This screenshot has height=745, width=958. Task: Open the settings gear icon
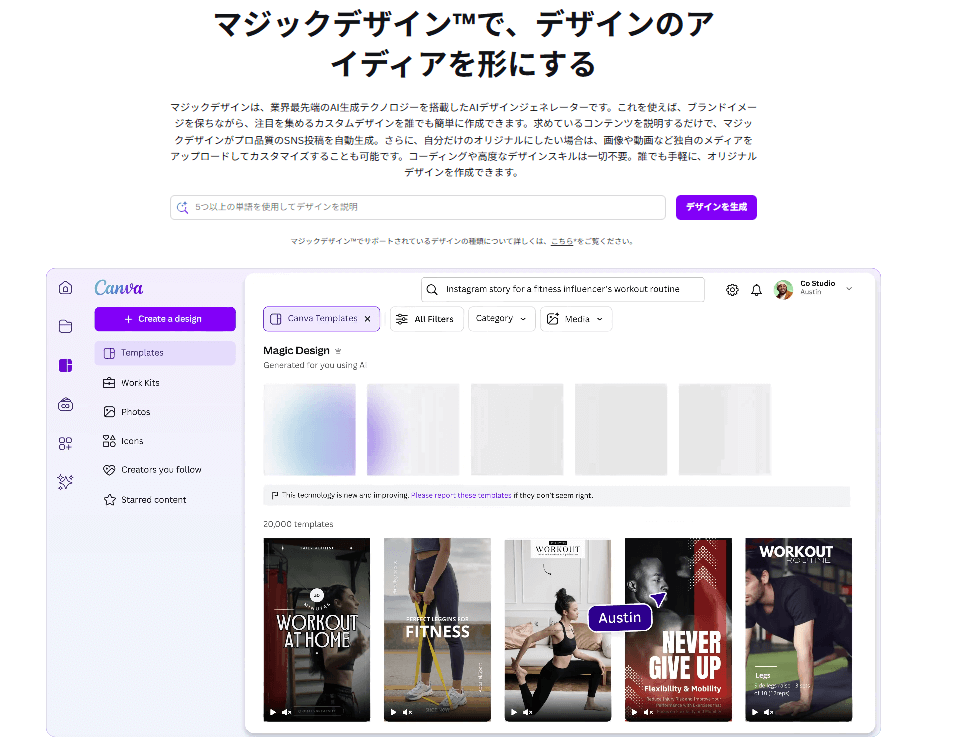(x=732, y=290)
